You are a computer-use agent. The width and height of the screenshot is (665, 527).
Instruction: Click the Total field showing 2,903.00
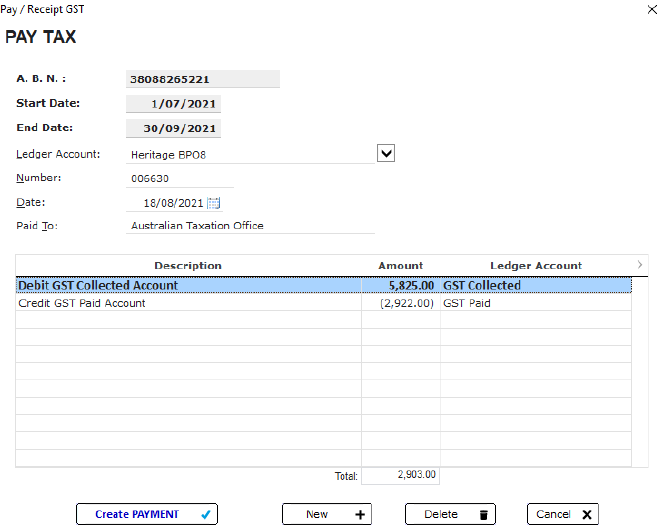pos(400,475)
